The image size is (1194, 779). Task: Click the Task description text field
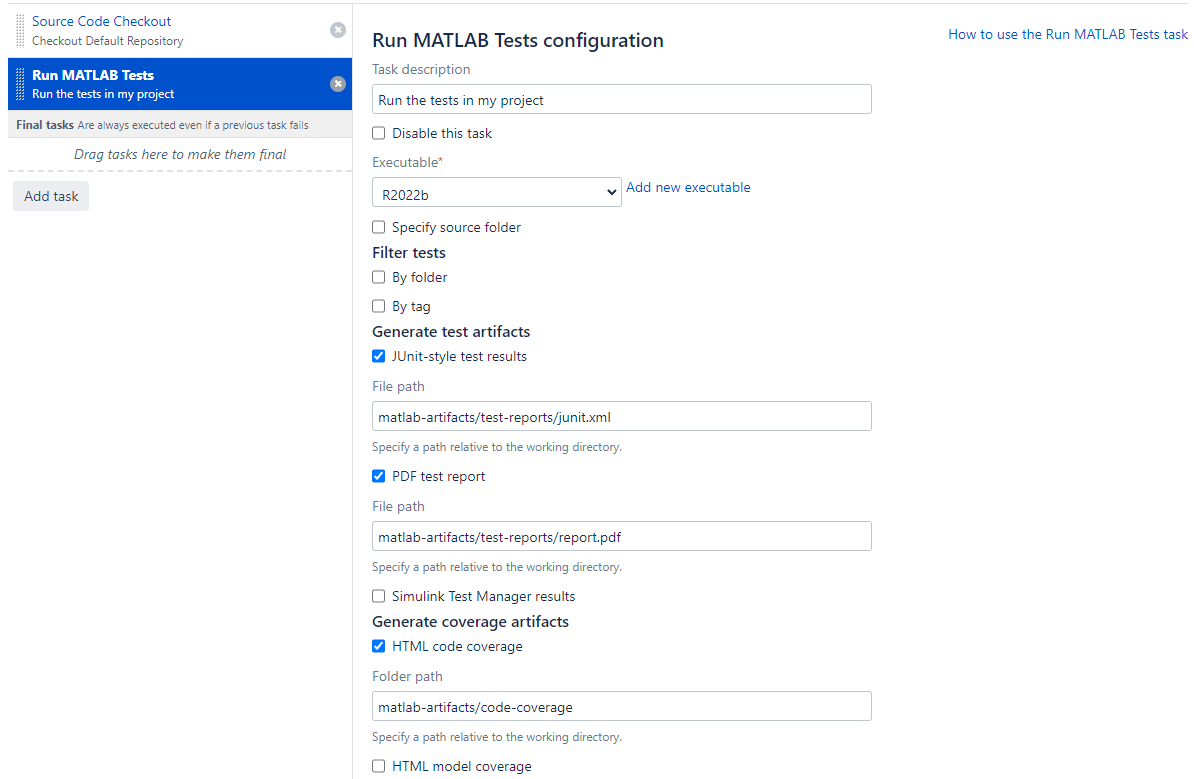[x=621, y=100]
